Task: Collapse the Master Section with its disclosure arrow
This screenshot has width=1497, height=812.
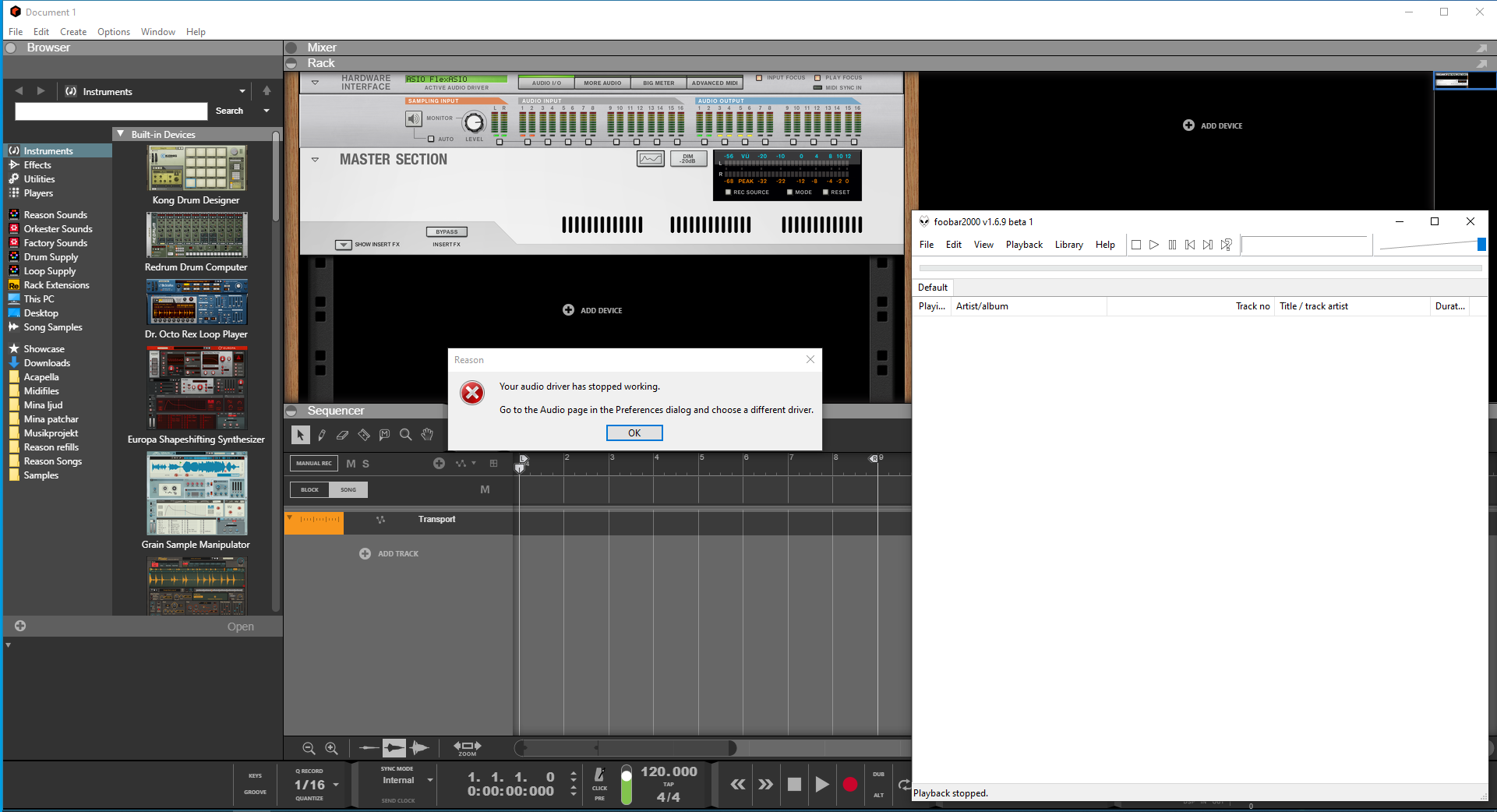Action: 316,159
